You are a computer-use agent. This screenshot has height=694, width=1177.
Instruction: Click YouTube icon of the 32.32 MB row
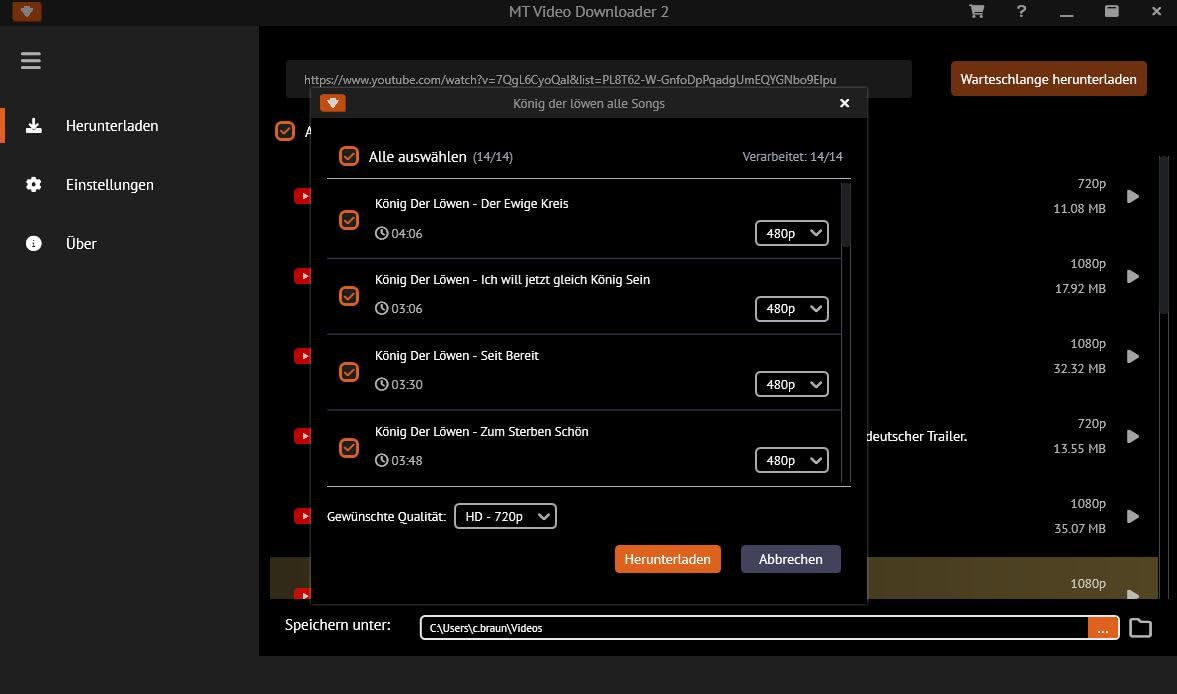click(302, 356)
